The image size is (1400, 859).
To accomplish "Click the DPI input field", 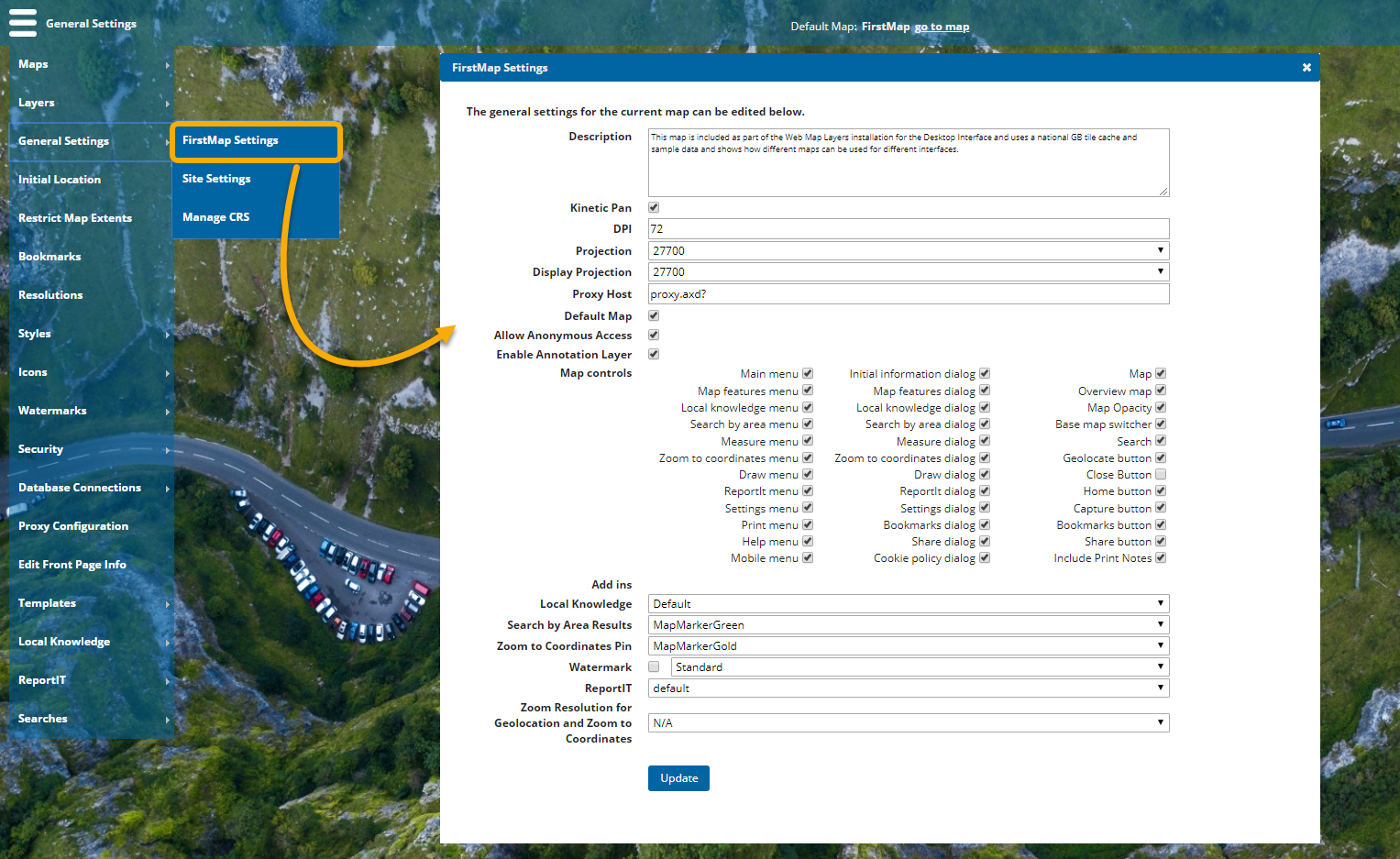I will tap(908, 229).
